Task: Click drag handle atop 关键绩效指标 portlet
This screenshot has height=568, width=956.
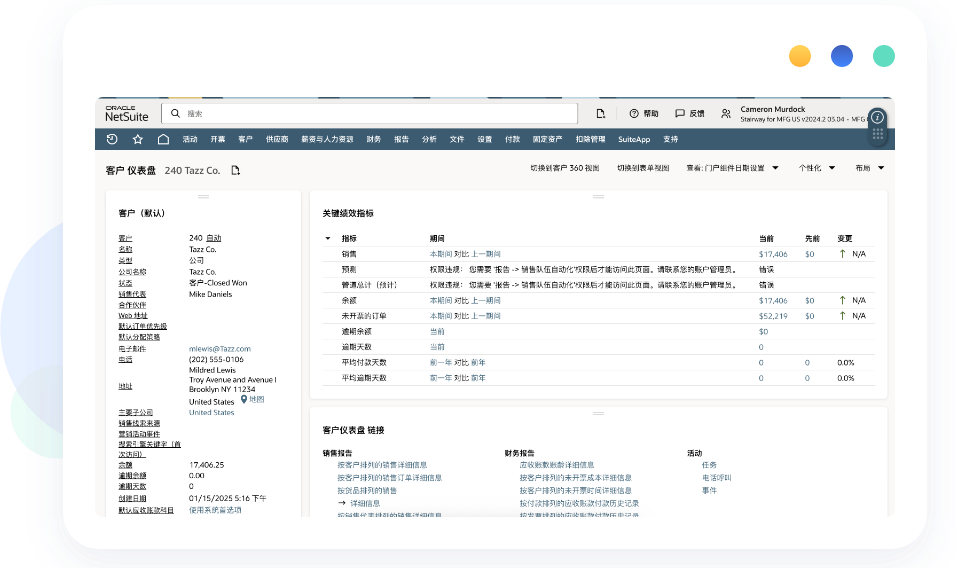Action: pos(598,196)
